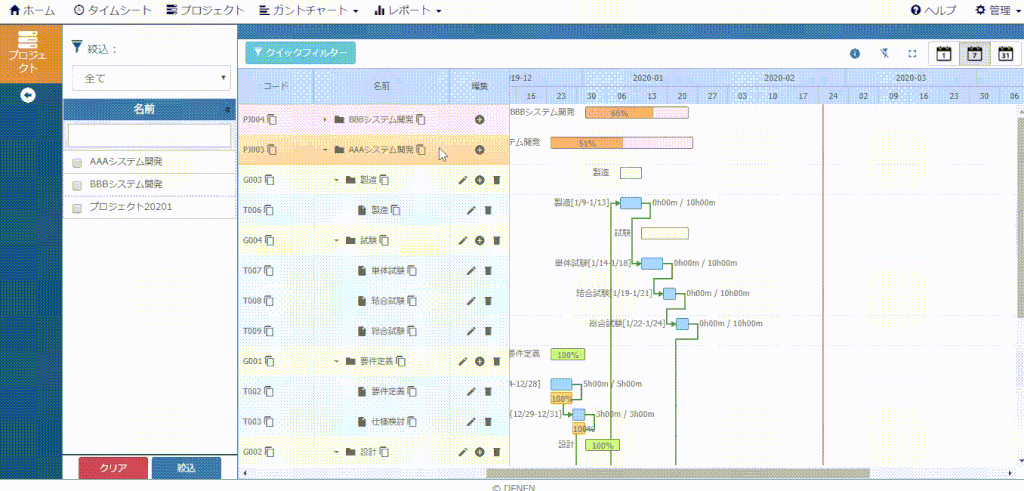Click the horizontal scrollbar thumb under Gantt
The image size is (1024, 491).
(678, 473)
